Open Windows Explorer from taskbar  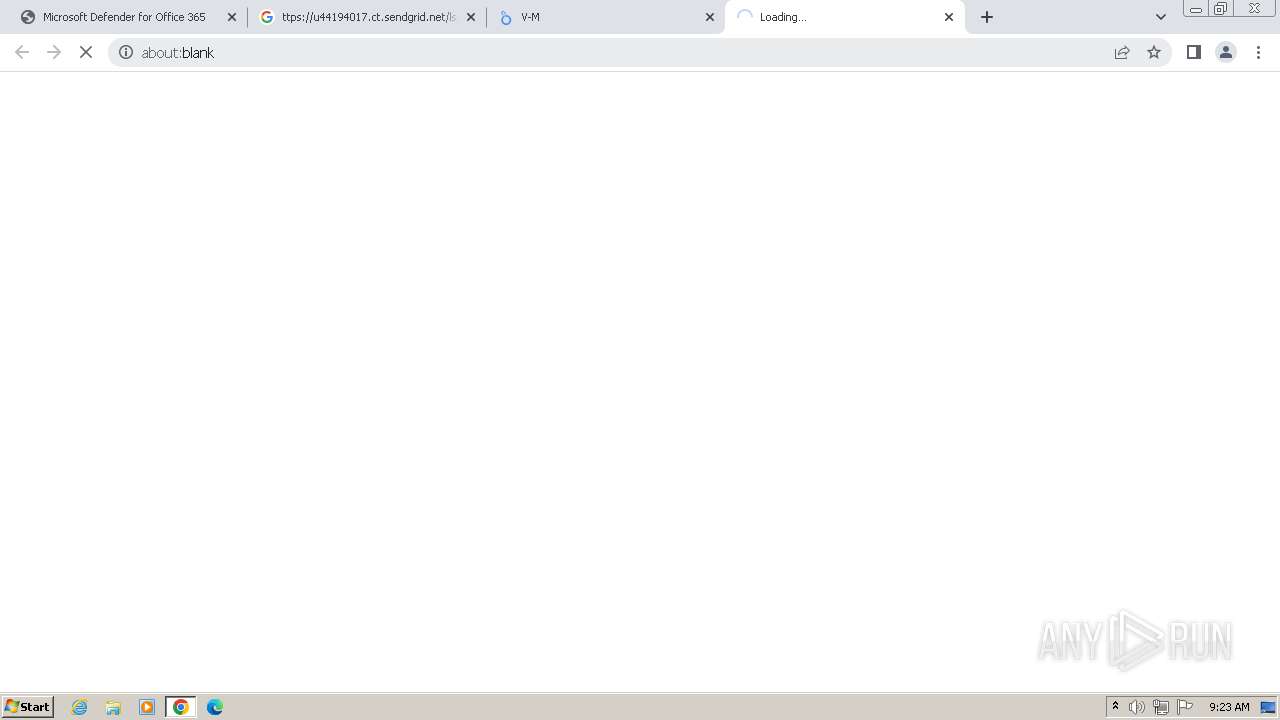[x=113, y=707]
